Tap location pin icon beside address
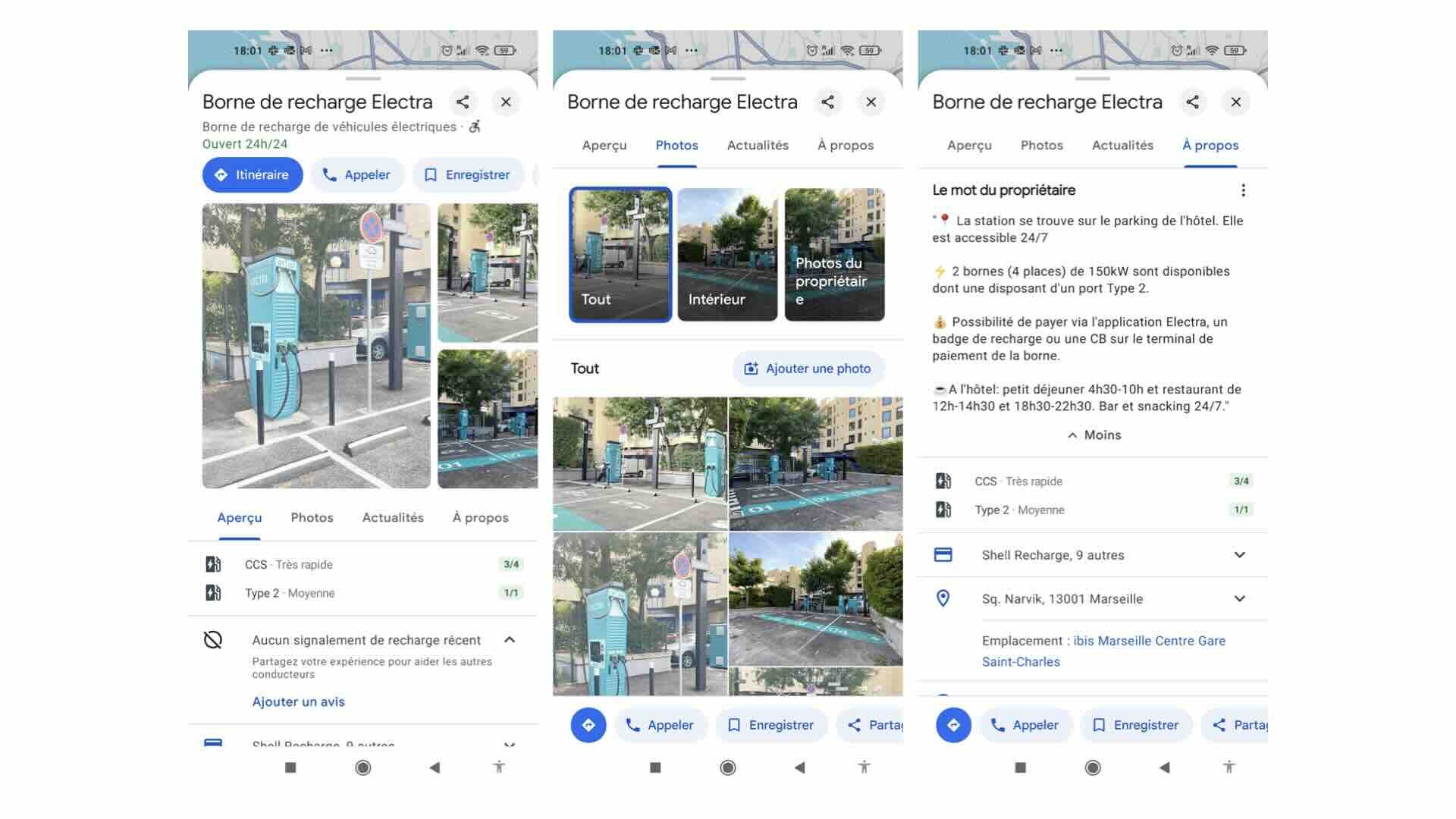The width and height of the screenshot is (1456, 819). pyautogui.click(x=943, y=599)
